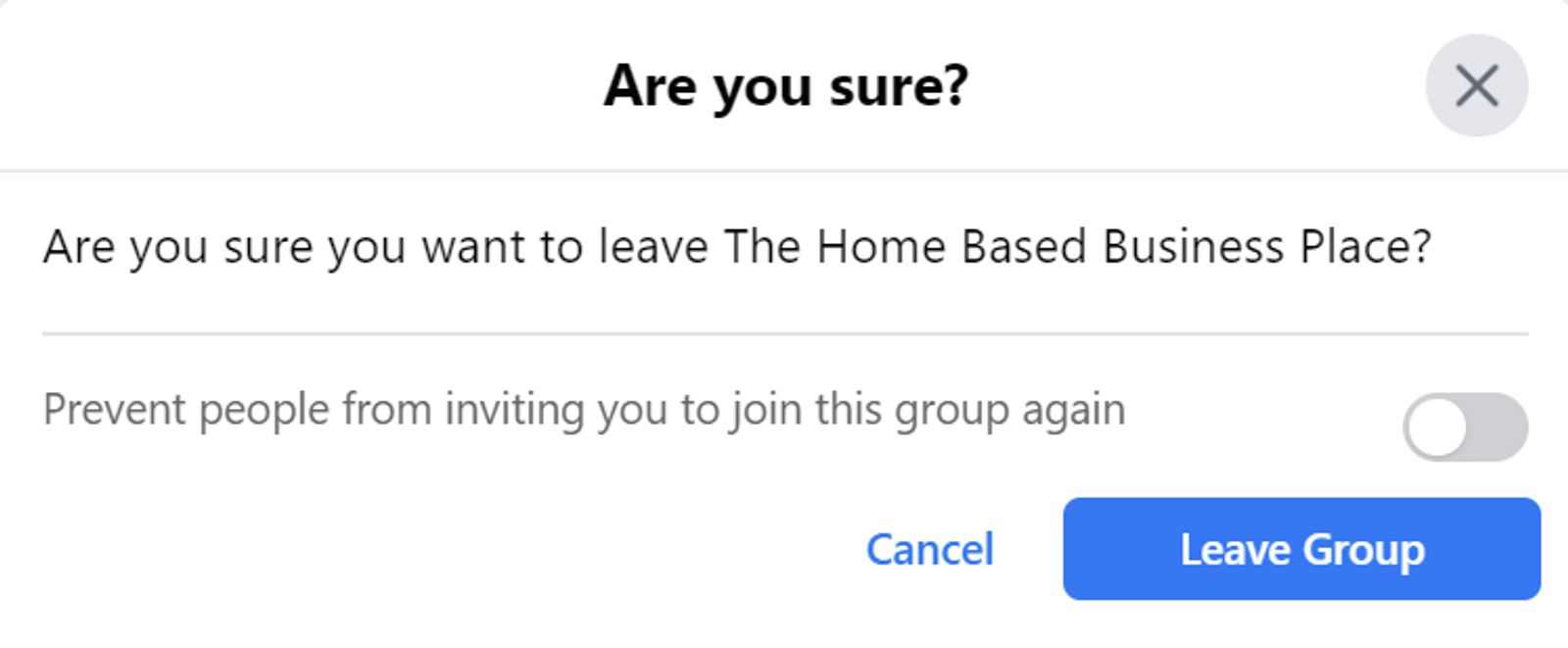1568x648 pixels.
Task: Turn on the gray switch under the divider
Action: pyautogui.click(x=1465, y=427)
